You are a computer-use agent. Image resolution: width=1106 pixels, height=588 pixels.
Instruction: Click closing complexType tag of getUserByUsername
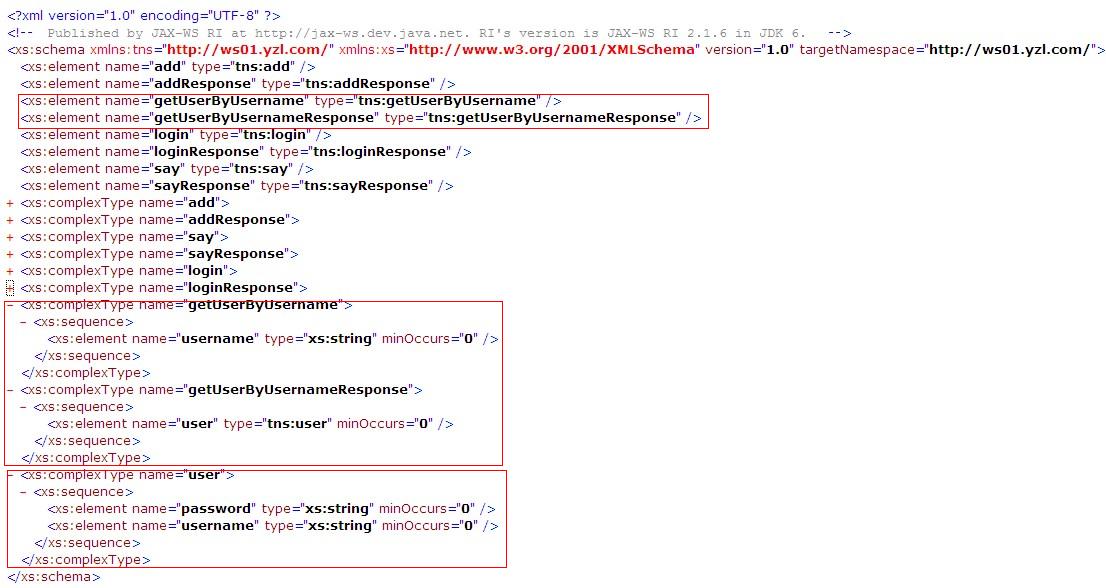point(86,373)
